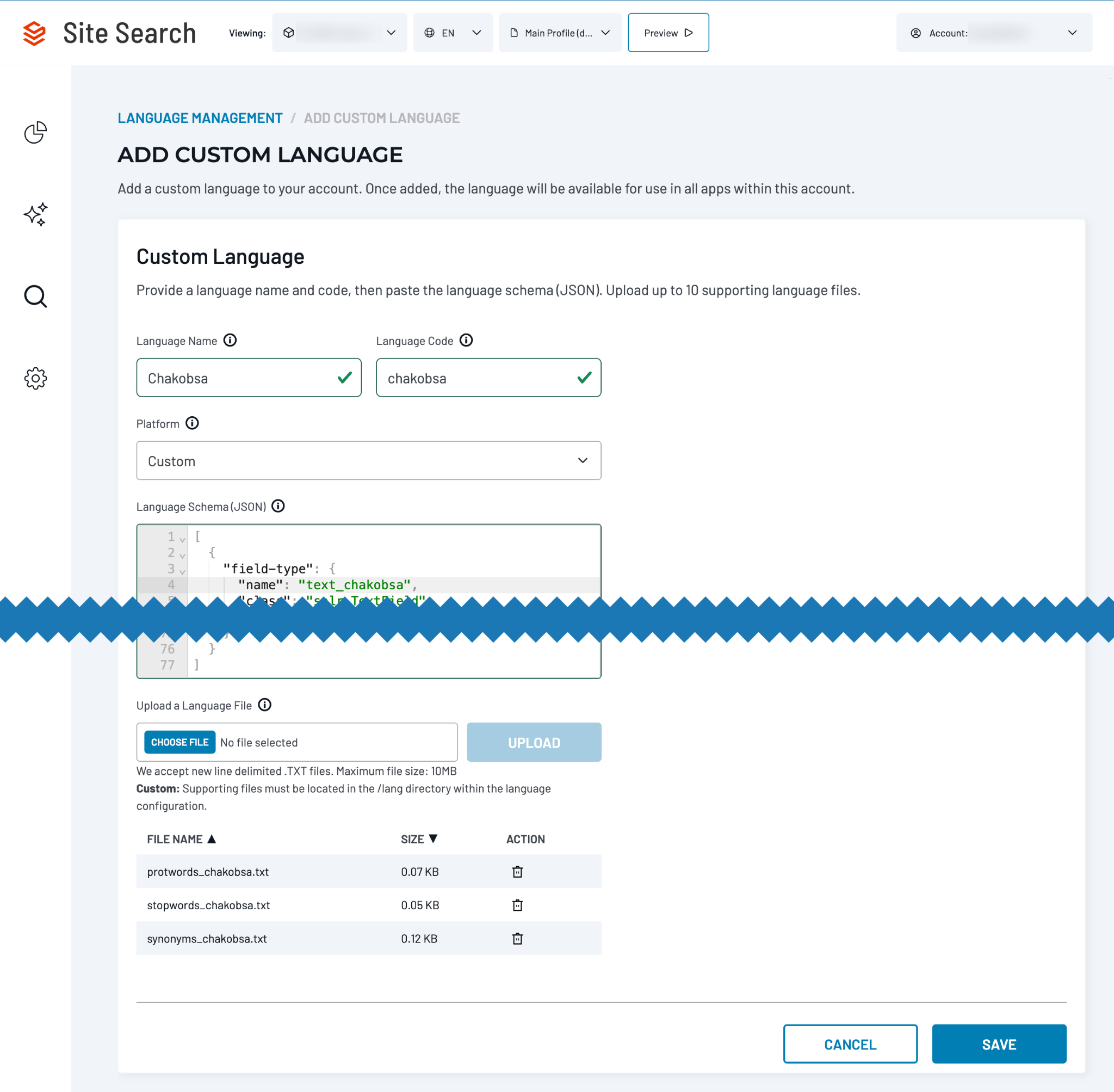The image size is (1114, 1092).
Task: Click the Language Name info icon
Action: tap(230, 341)
